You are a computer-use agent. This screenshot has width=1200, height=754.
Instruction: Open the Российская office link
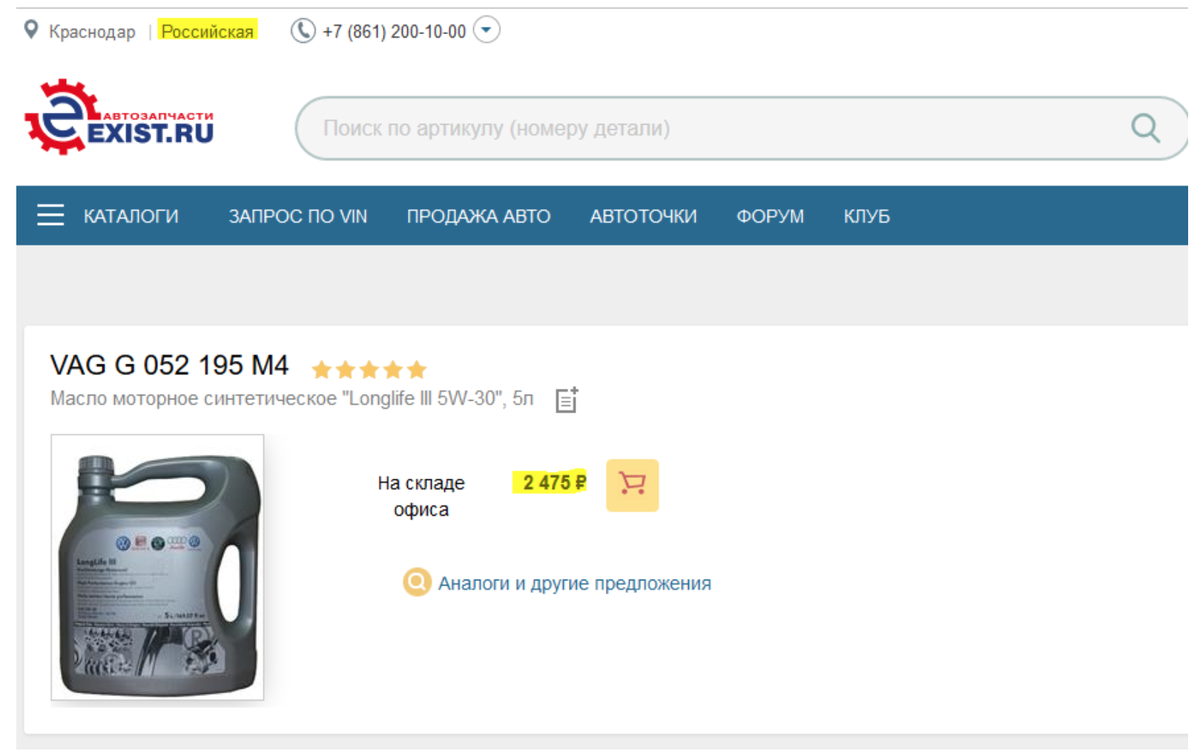[x=207, y=31]
